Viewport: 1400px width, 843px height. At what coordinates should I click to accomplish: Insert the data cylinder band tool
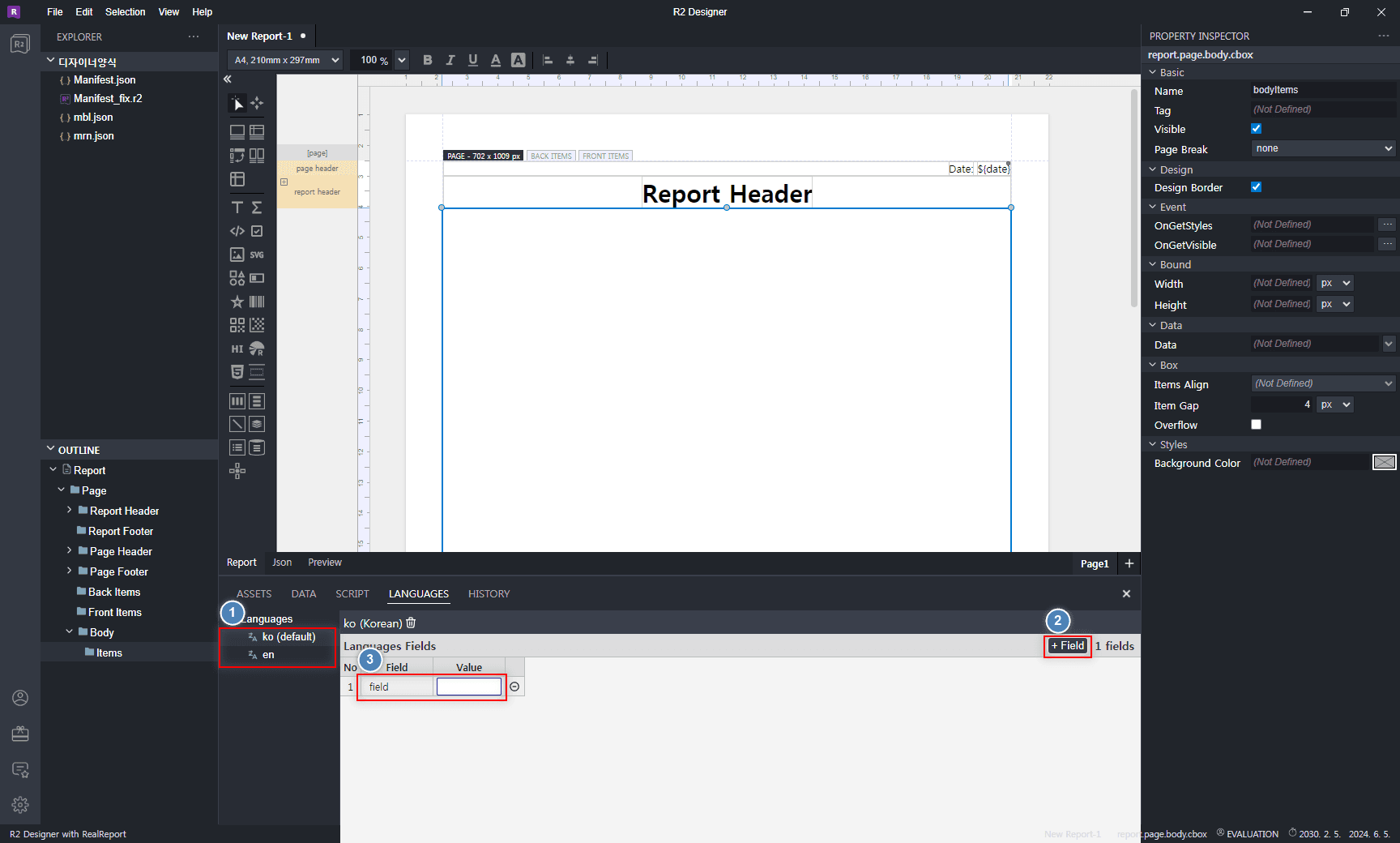click(257, 447)
